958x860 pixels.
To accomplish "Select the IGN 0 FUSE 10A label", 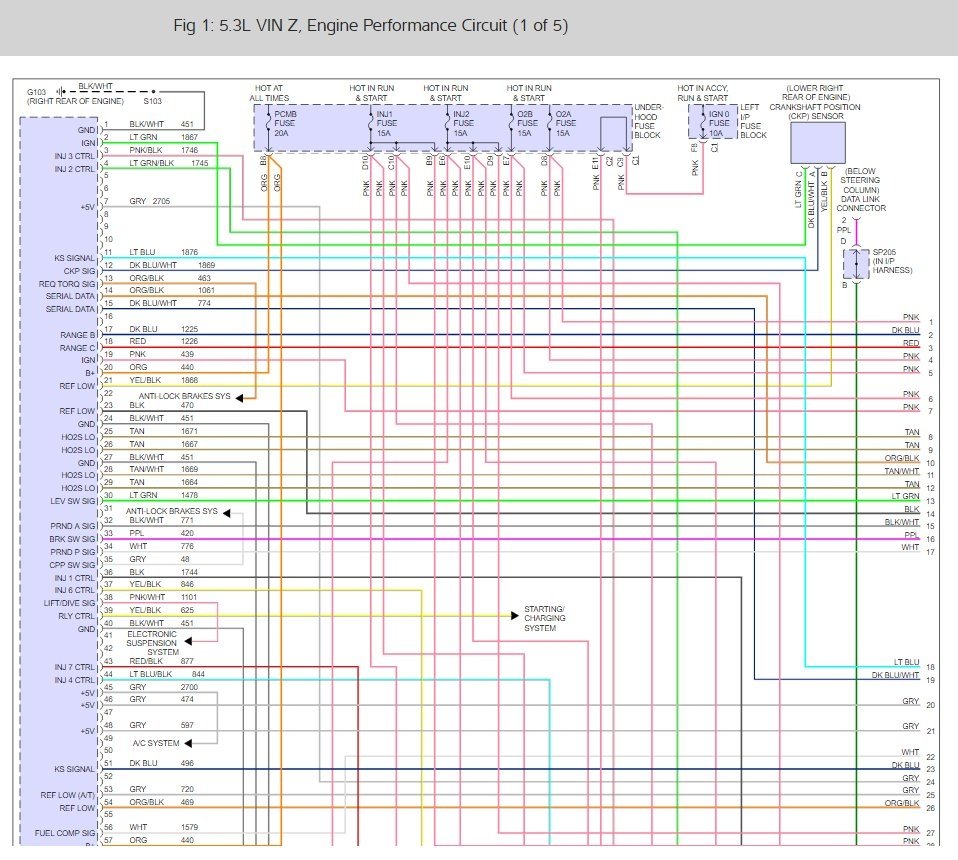I will pos(719,123).
